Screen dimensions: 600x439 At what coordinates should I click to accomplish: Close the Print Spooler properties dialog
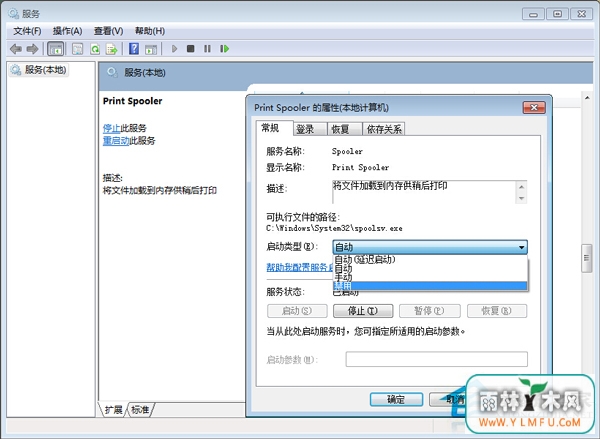(534, 108)
